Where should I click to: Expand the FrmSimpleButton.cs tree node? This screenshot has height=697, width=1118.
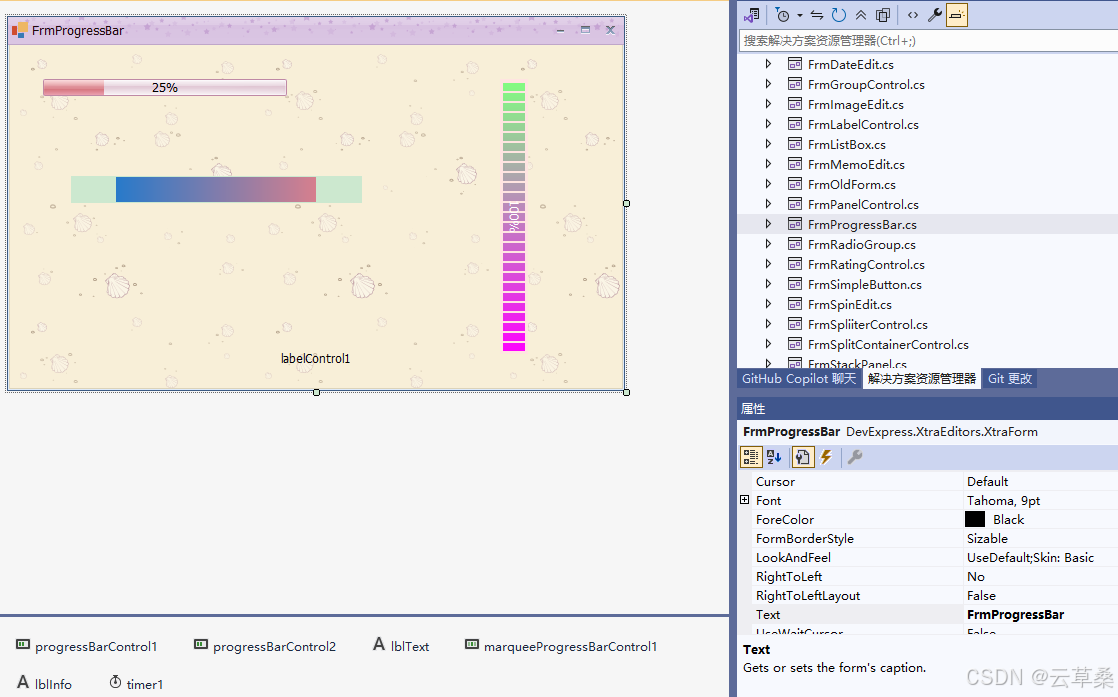[x=768, y=284]
